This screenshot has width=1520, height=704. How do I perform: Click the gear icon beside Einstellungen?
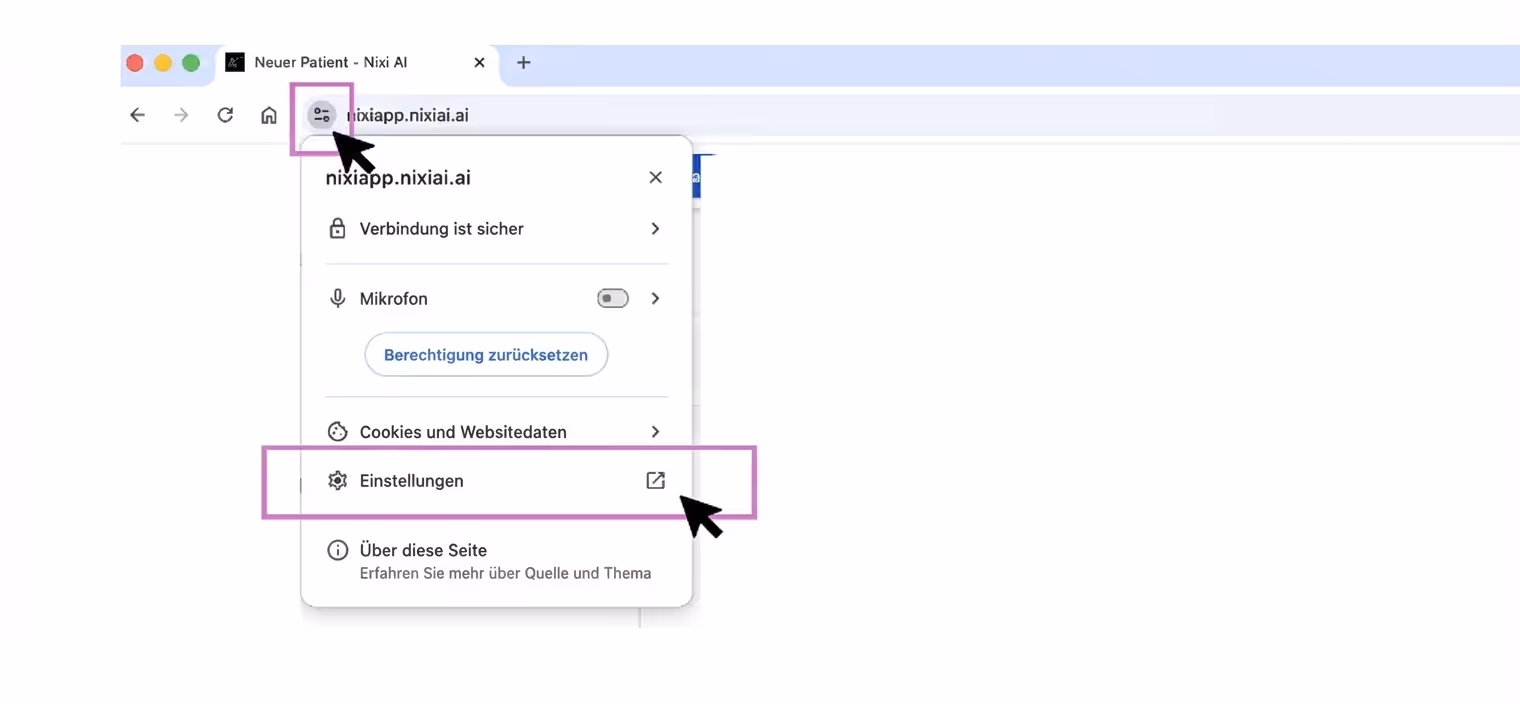click(x=337, y=480)
